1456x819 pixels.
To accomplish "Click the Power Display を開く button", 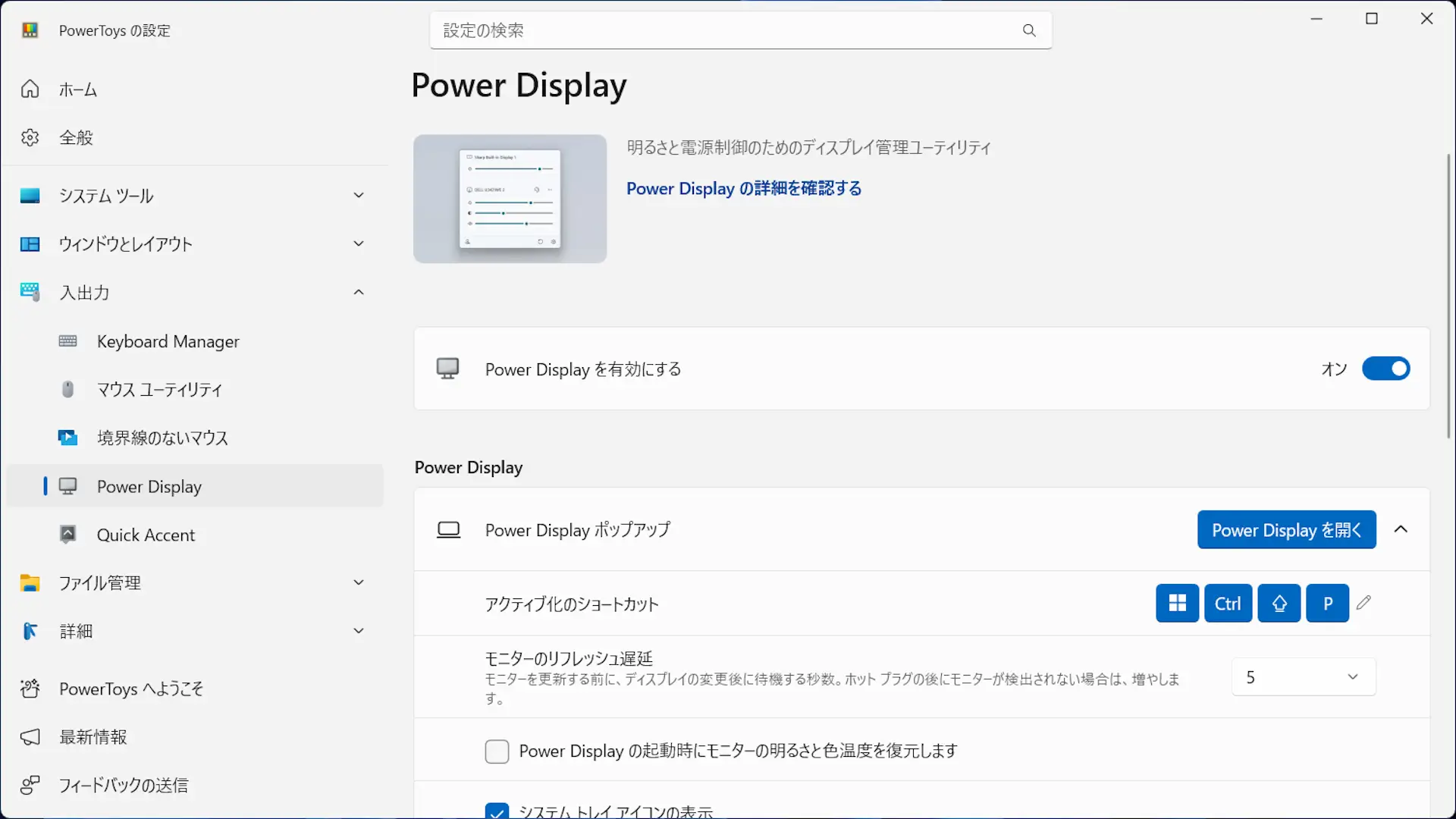I will [x=1286, y=529].
